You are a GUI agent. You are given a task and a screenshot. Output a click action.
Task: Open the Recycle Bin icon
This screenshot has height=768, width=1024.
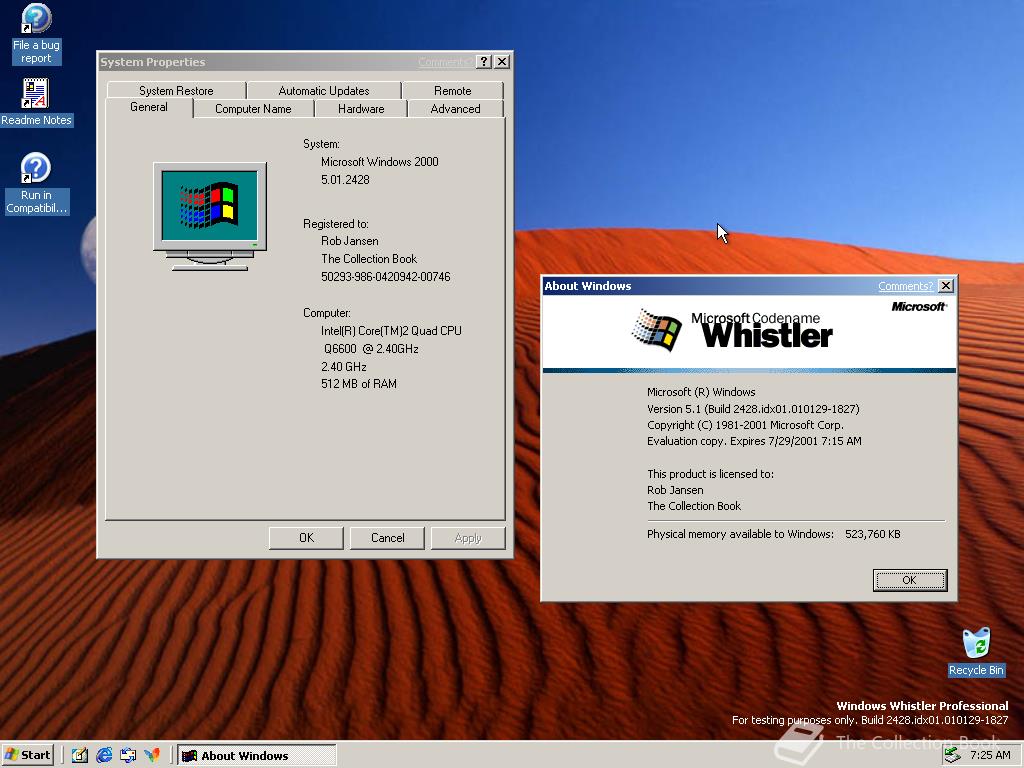tap(976, 652)
